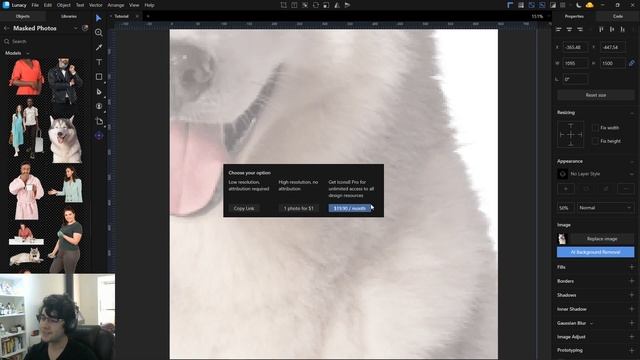The height and width of the screenshot is (360, 640).
Task: Click the last top-center toolbar icon
Action: pos(347,5)
